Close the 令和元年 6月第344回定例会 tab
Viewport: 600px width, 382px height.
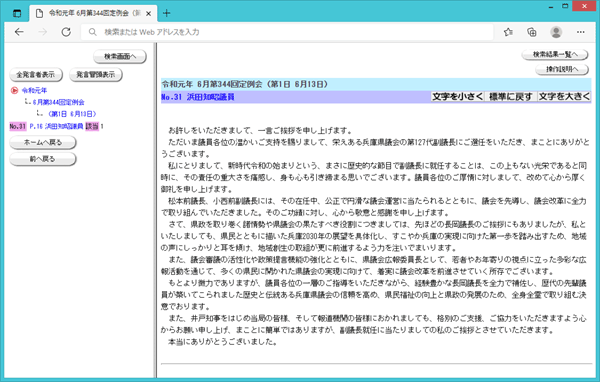click(148, 13)
